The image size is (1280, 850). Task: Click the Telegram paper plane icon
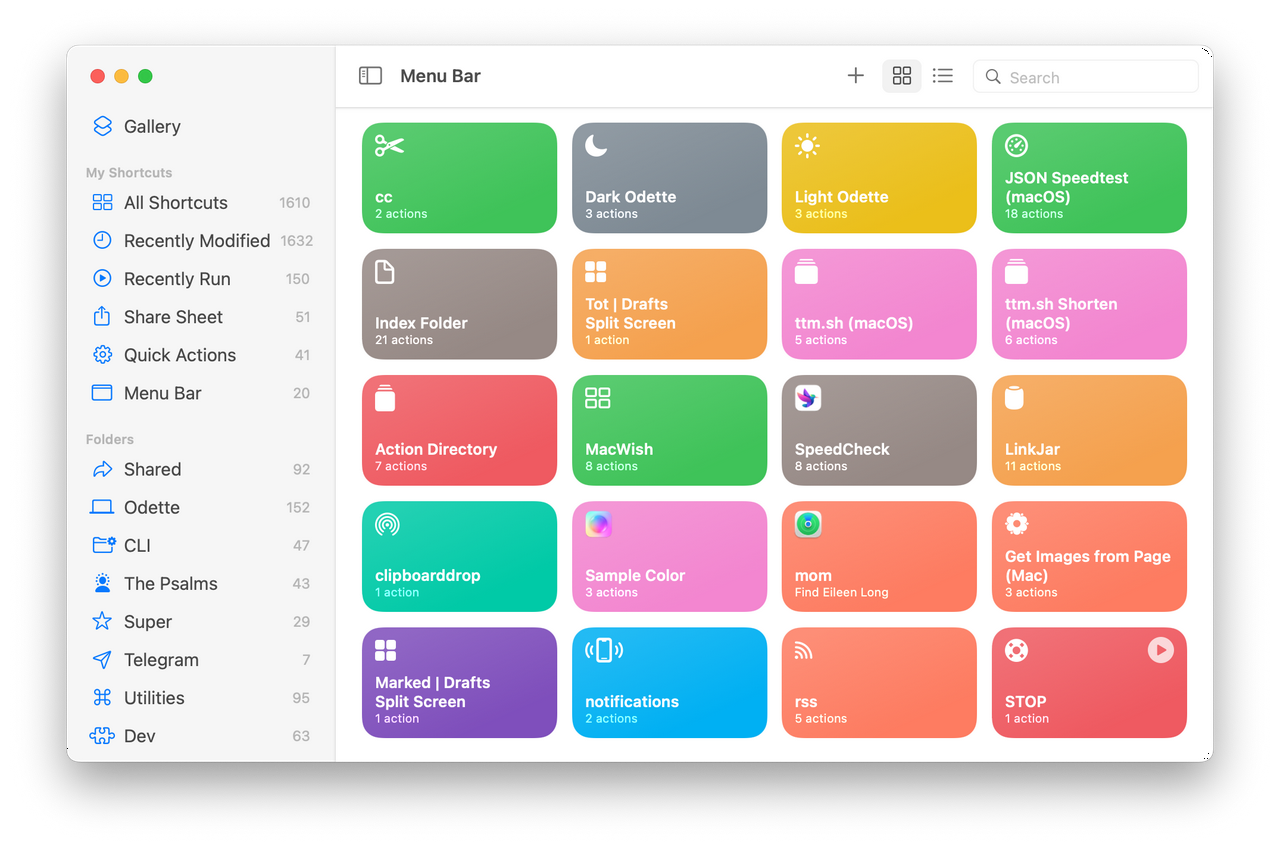point(102,660)
